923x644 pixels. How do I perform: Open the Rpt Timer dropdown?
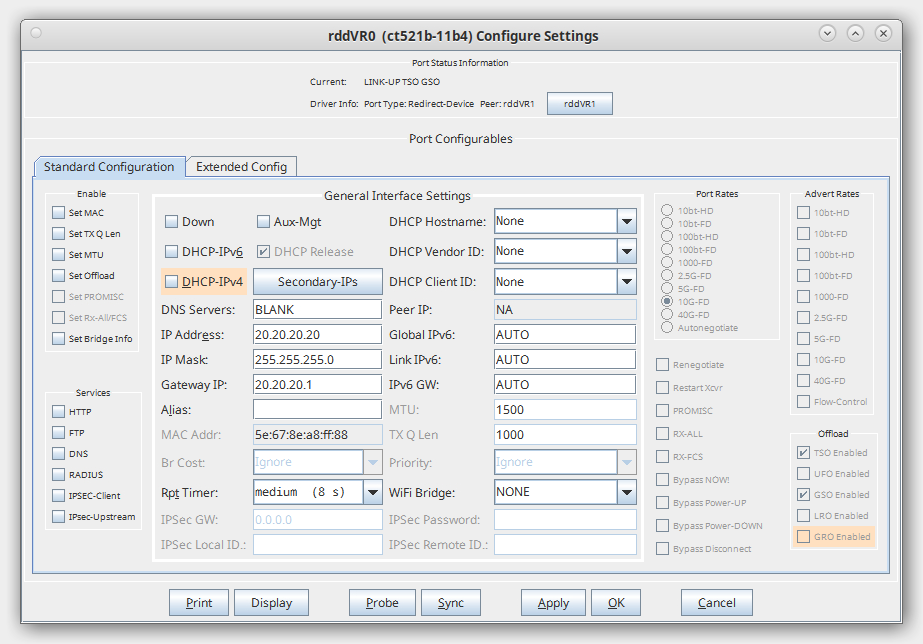372,492
